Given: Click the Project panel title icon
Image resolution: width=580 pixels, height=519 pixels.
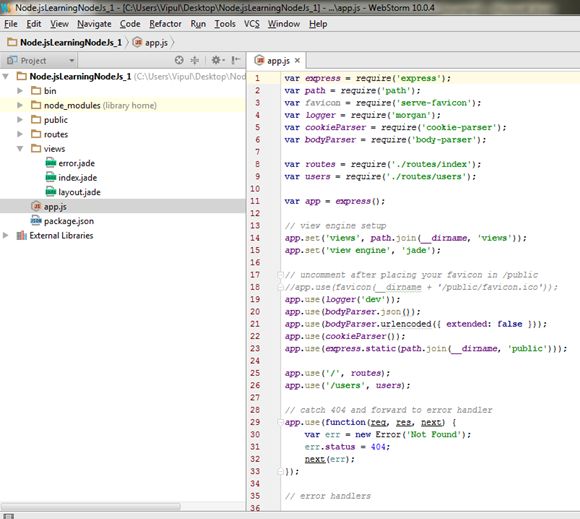Looking at the screenshot, I should 12,60.
